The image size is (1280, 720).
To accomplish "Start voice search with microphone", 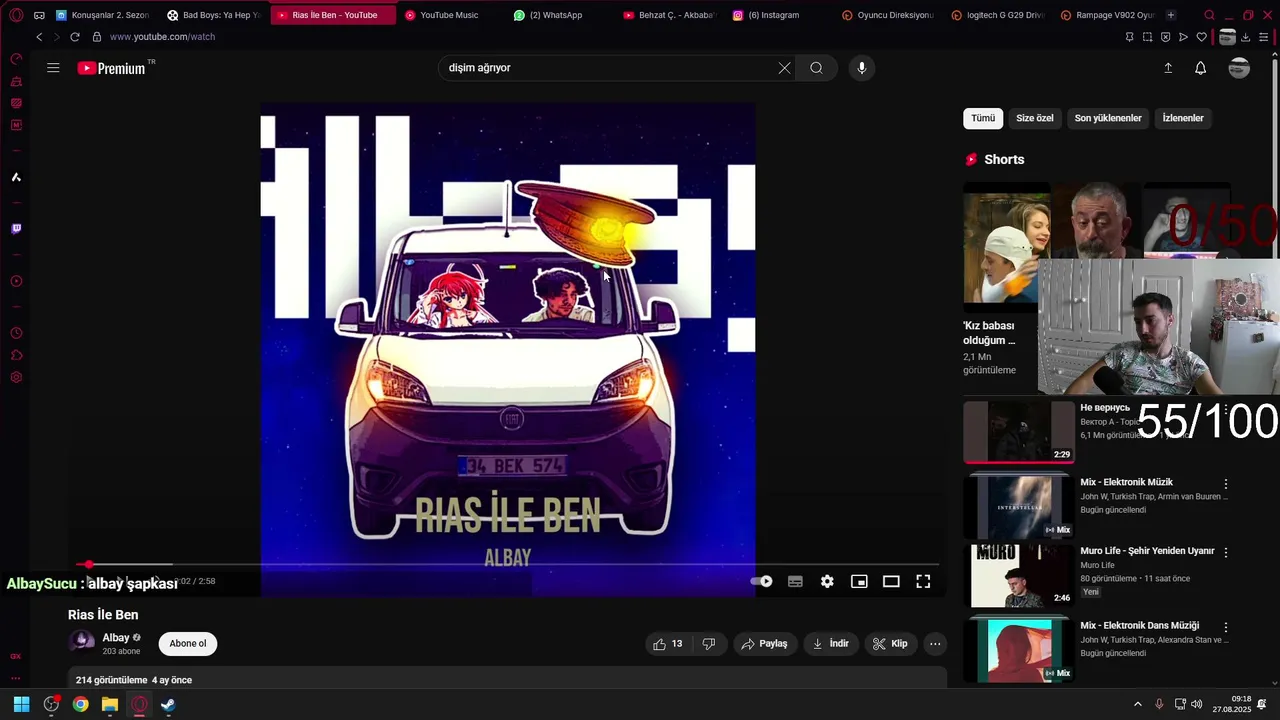I will [862, 68].
